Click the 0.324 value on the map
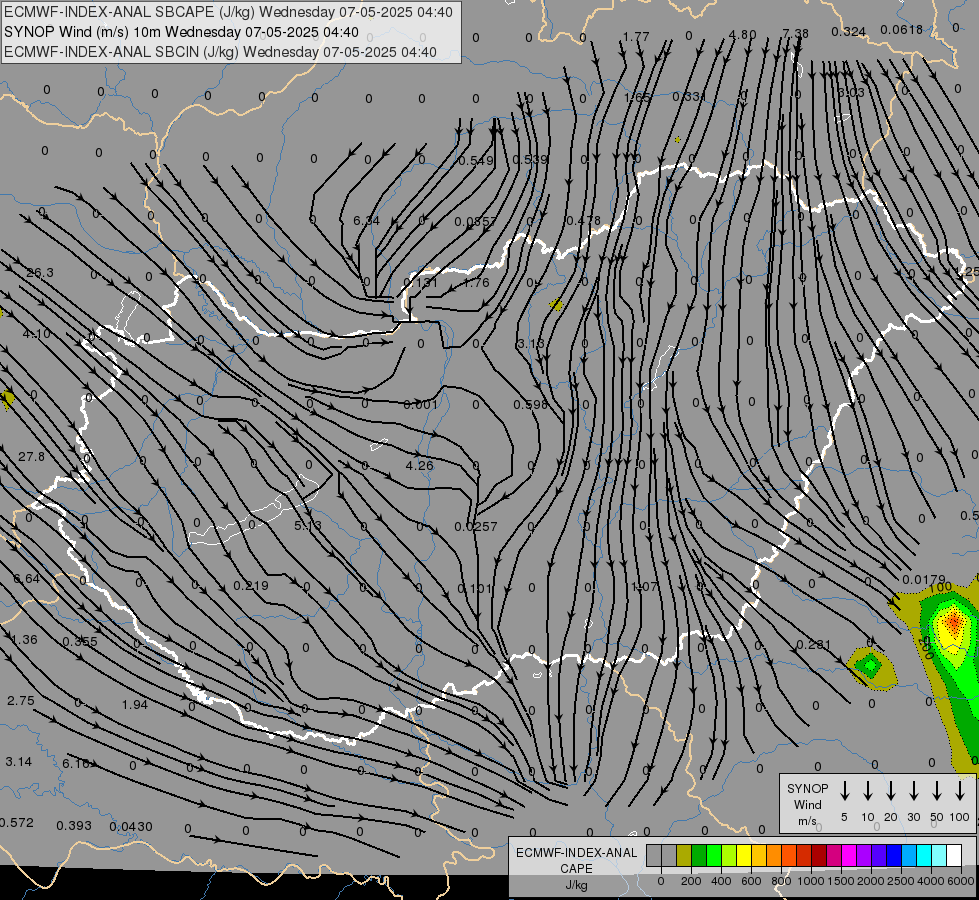 pos(849,32)
